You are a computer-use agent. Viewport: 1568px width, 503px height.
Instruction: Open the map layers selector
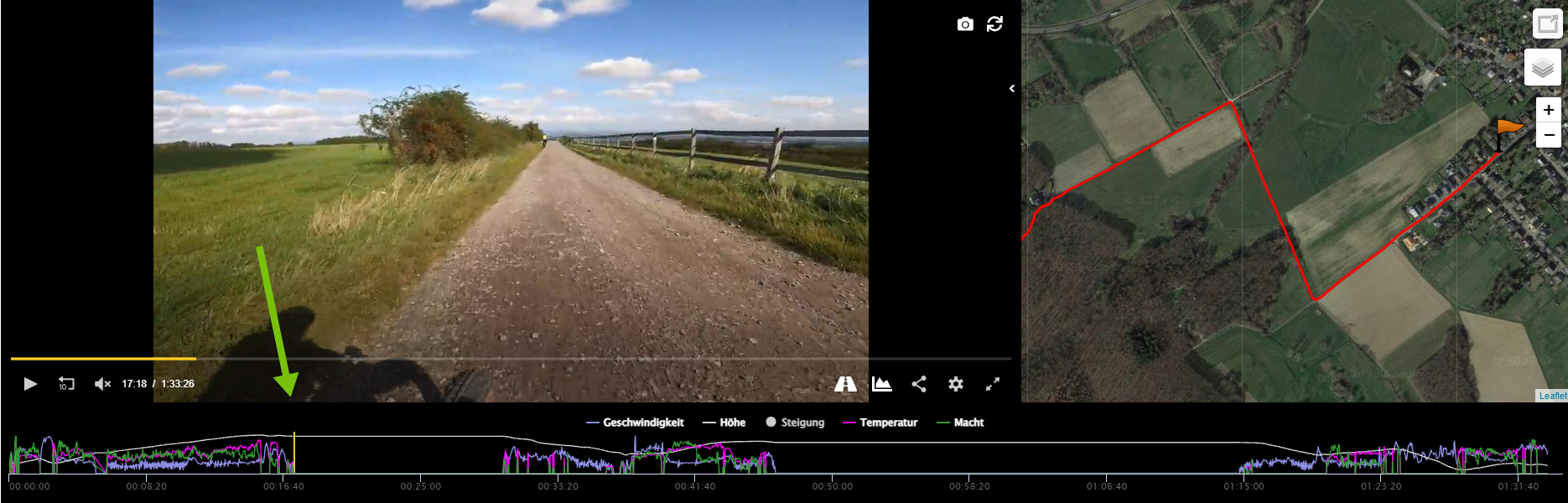click(x=1543, y=68)
